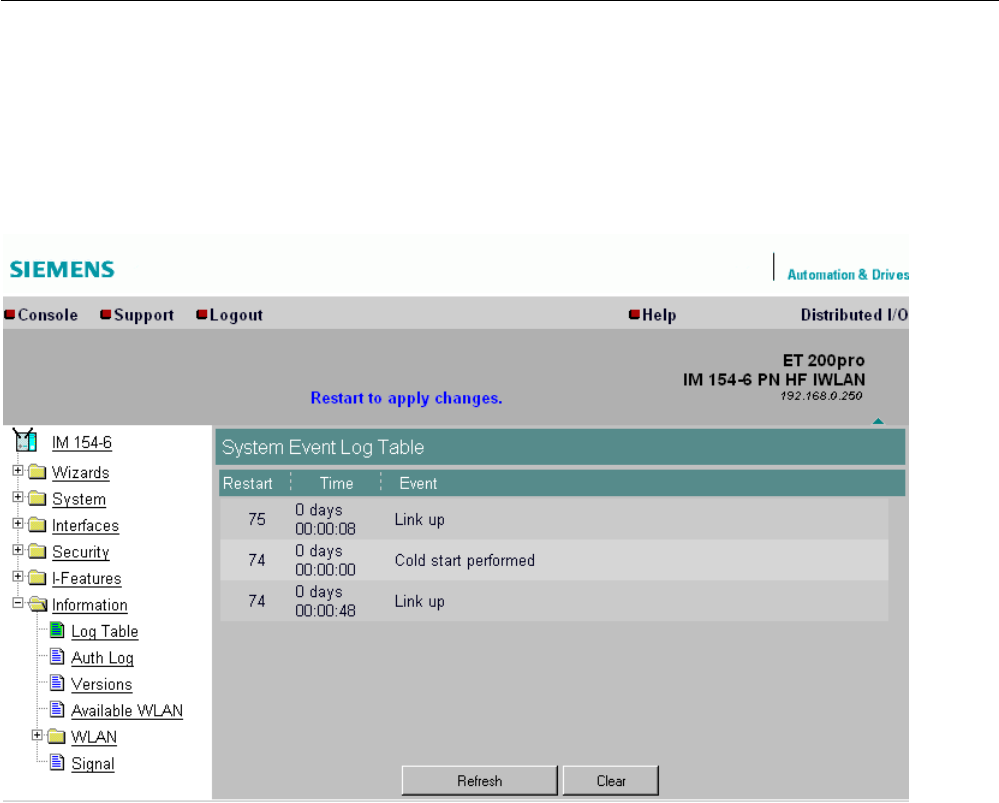This screenshot has height=803, width=999.
Task: Open the Auth Log link
Action: pos(102,658)
